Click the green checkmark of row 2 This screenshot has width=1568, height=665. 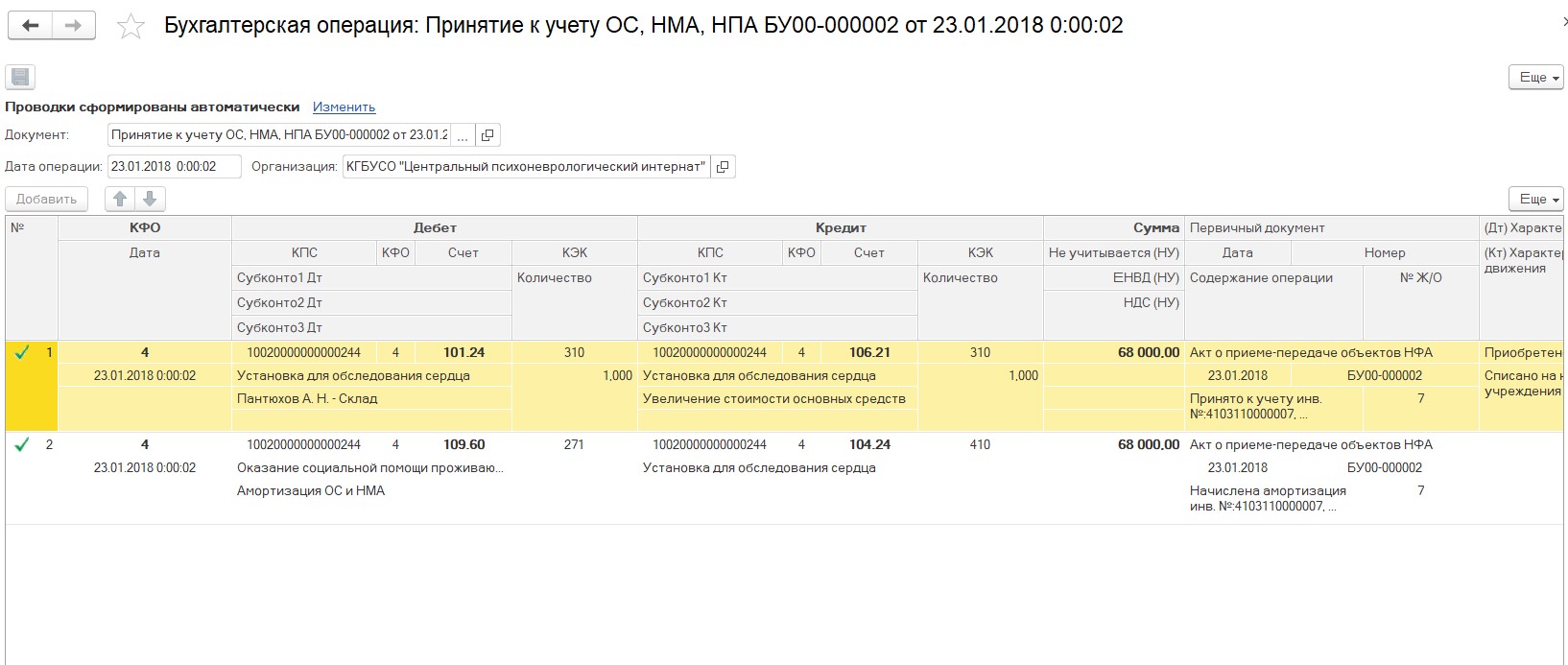coord(22,444)
